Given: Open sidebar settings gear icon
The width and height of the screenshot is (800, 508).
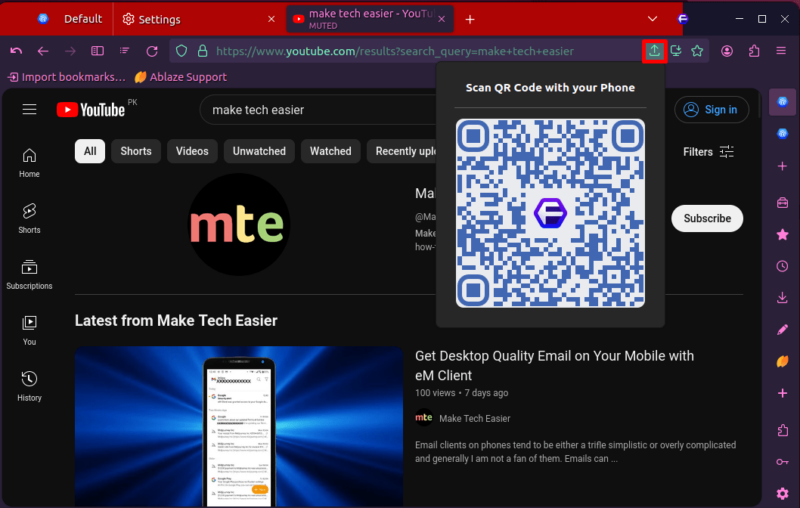Looking at the screenshot, I should [x=782, y=493].
